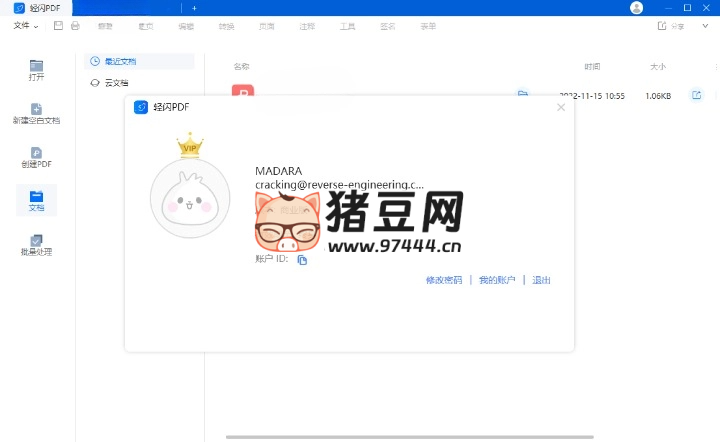
Task: Select the 文档 icon in sidebar
Action: click(x=36, y=201)
